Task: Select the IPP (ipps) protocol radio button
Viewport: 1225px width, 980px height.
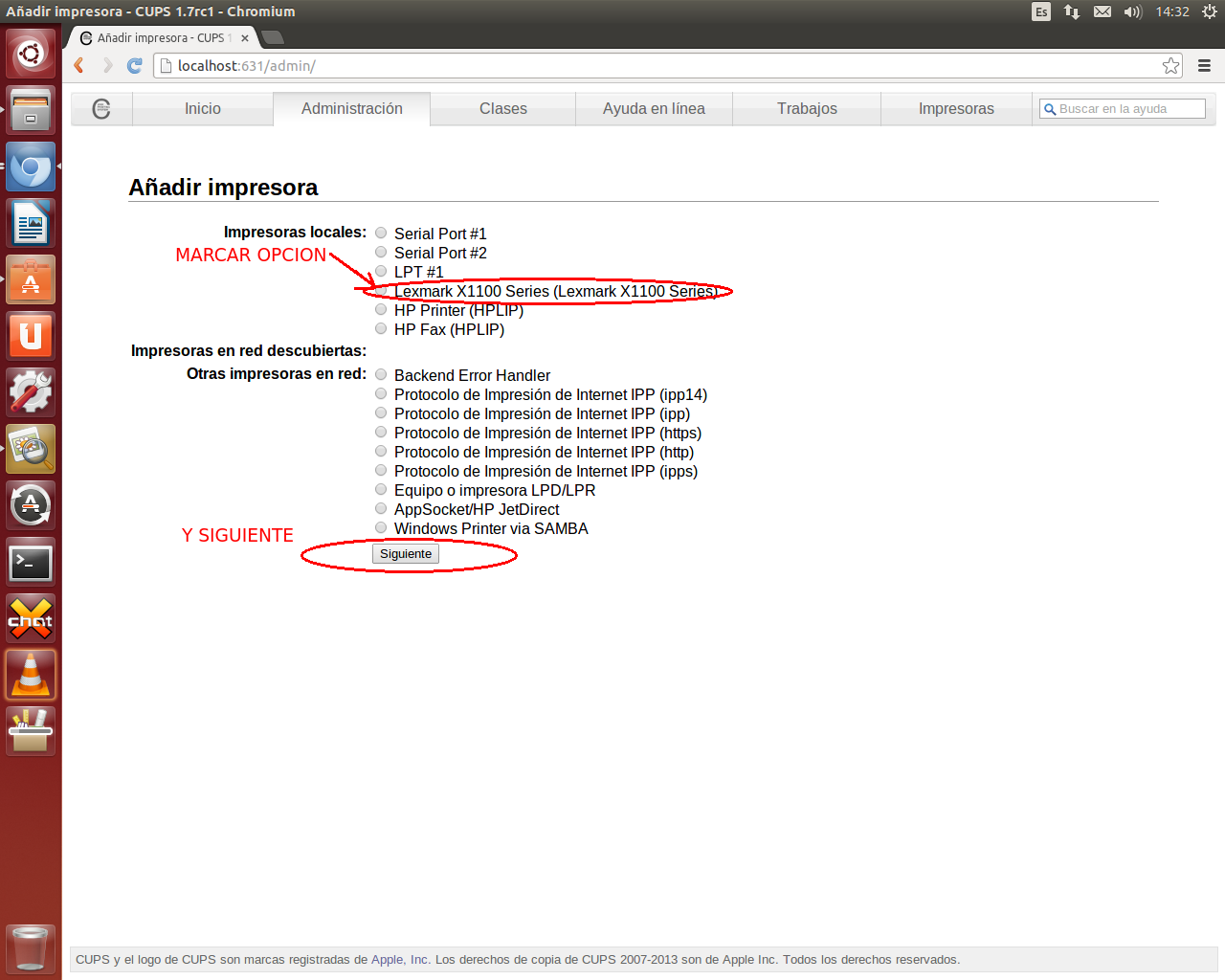Action: coord(381,470)
